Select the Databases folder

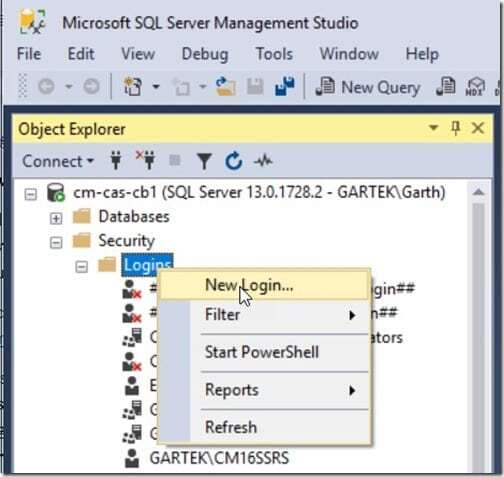tap(134, 217)
